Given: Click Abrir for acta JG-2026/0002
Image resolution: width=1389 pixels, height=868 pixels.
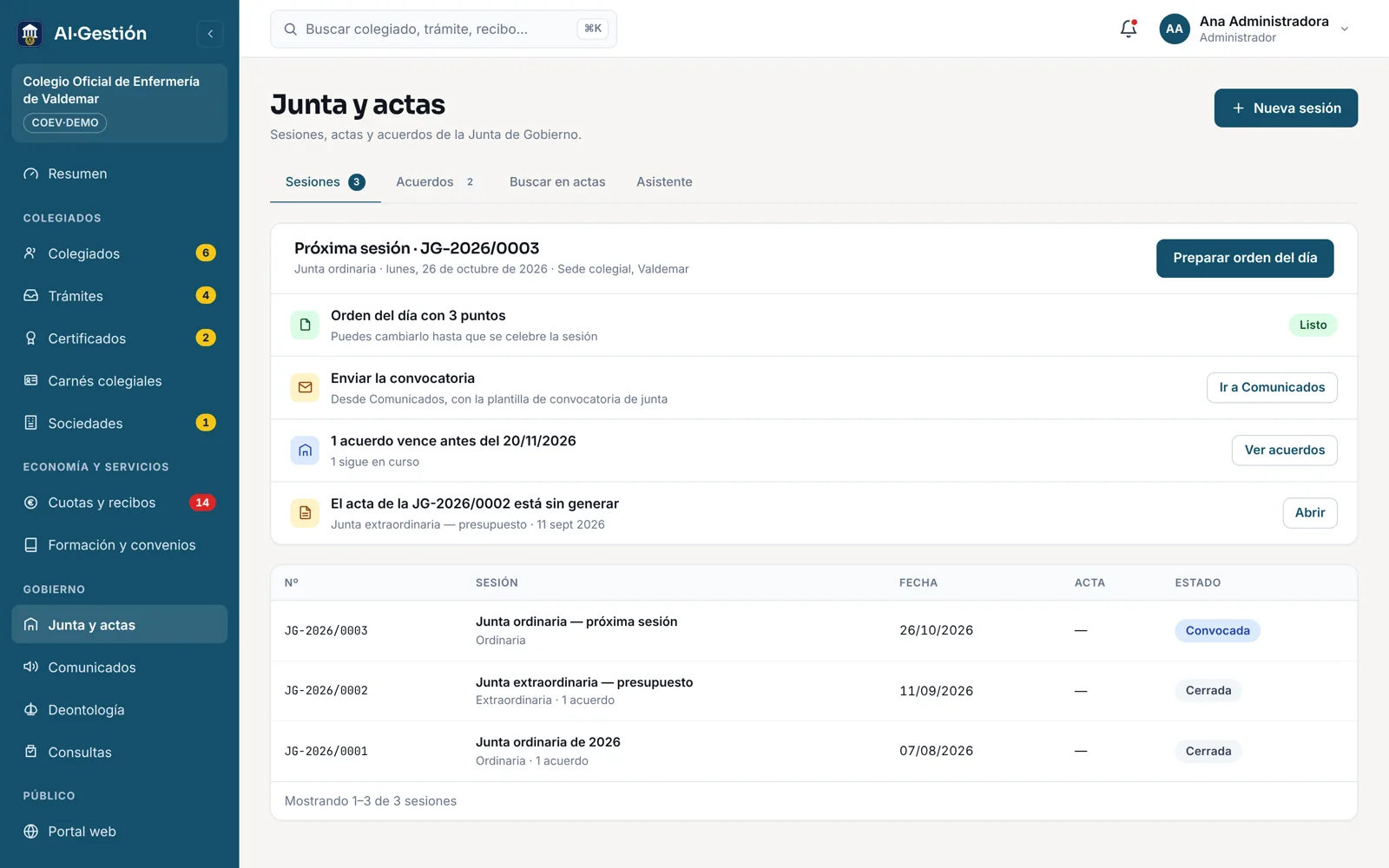Looking at the screenshot, I should pos(1310,513).
